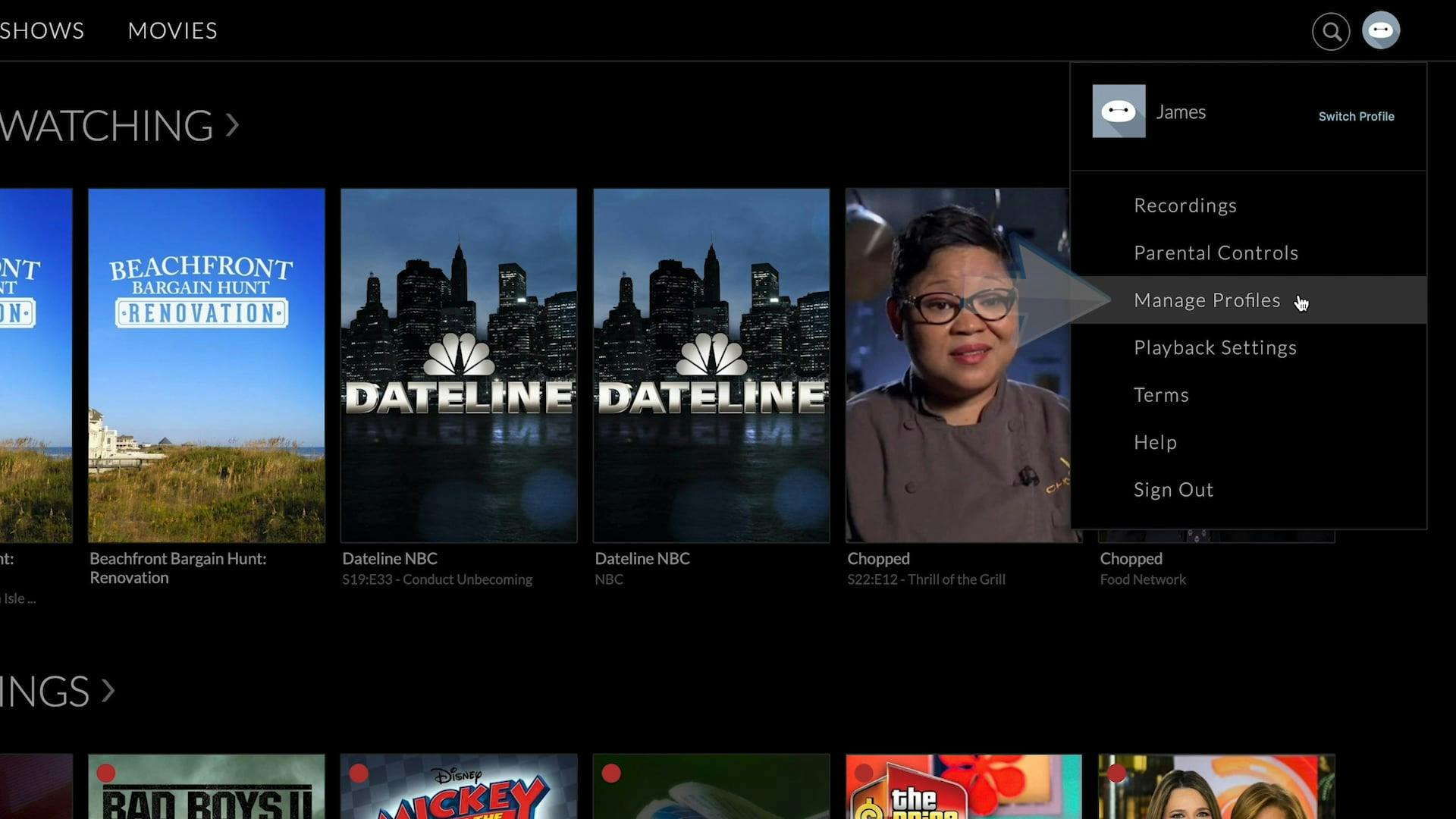Screen dimensions: 1456x819
Task: Expand the Recordings row chevron
Action: tap(108, 690)
